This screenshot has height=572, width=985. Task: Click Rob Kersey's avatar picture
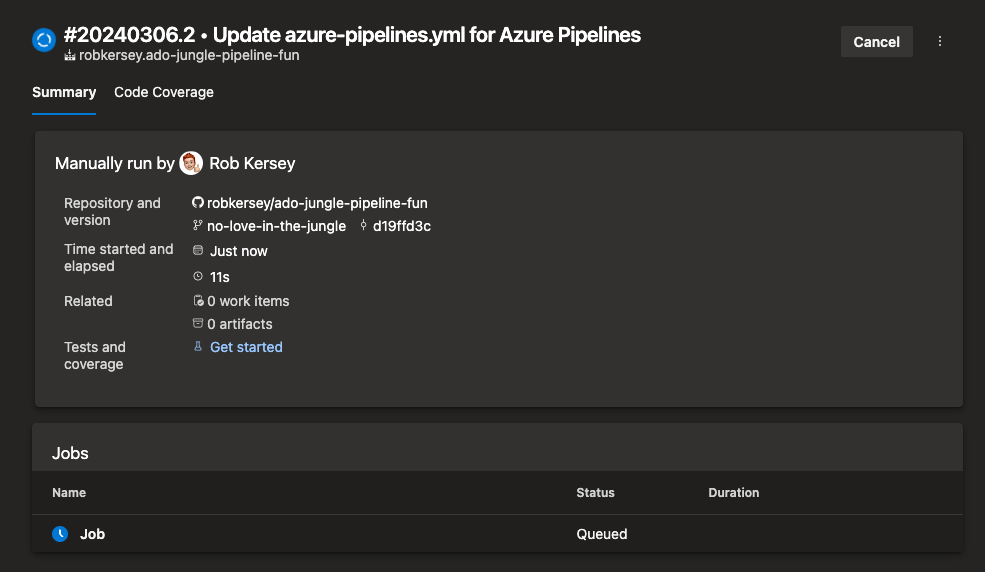coord(191,163)
